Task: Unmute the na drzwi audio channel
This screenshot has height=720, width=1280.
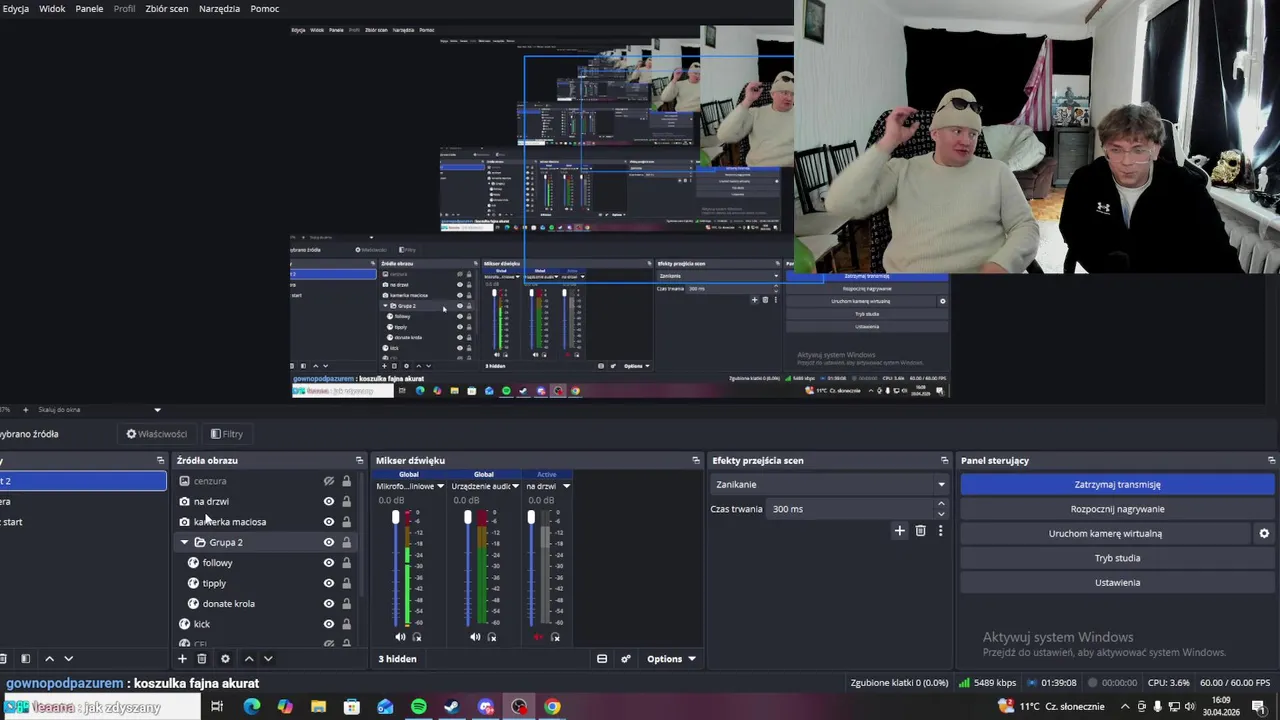Action: click(x=538, y=637)
